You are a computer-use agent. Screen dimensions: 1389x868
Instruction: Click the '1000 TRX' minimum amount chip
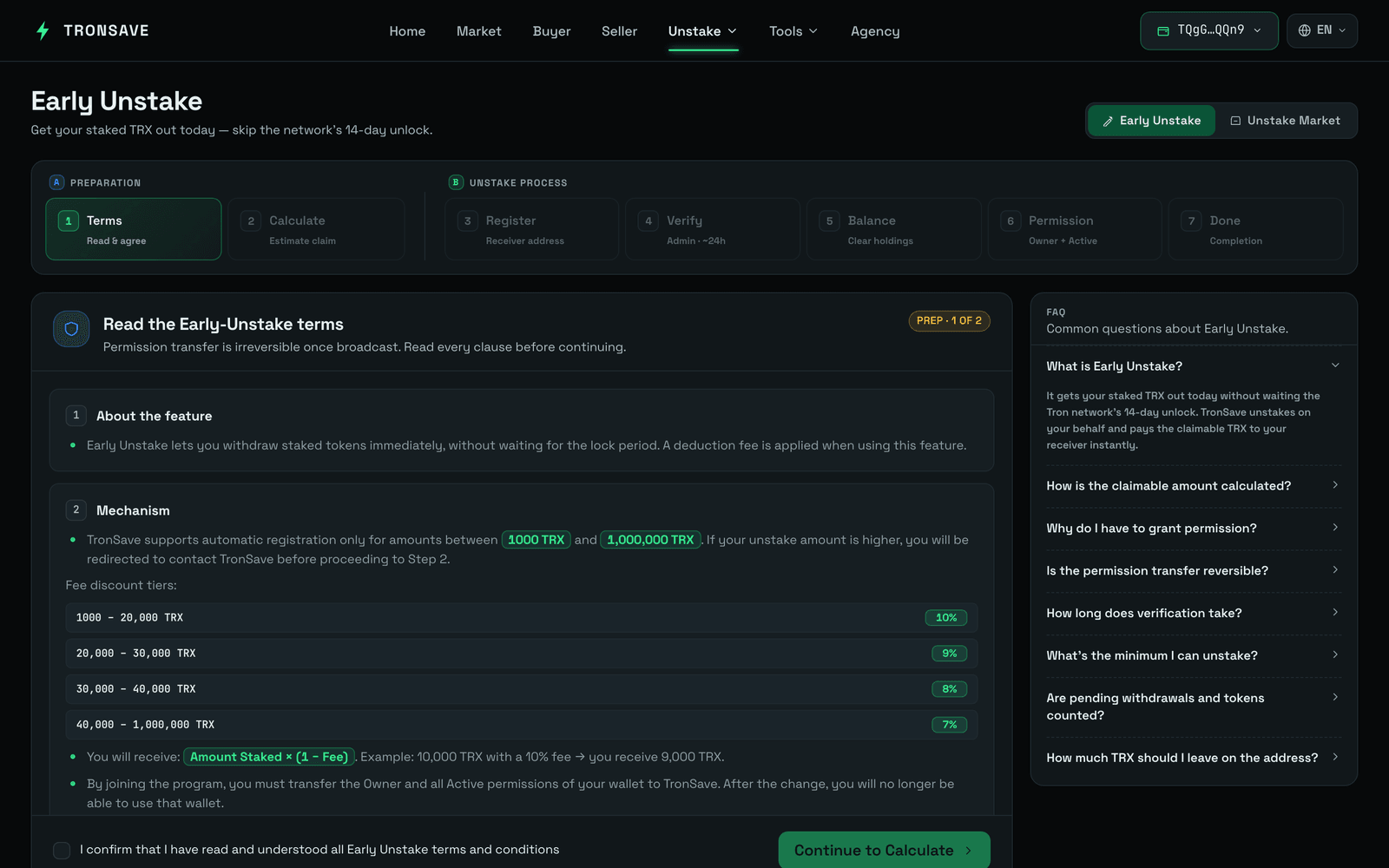[536, 540]
